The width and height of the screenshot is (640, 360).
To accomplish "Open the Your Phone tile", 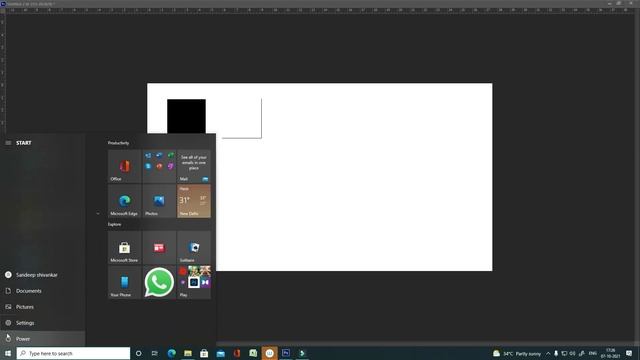I will pos(124,282).
